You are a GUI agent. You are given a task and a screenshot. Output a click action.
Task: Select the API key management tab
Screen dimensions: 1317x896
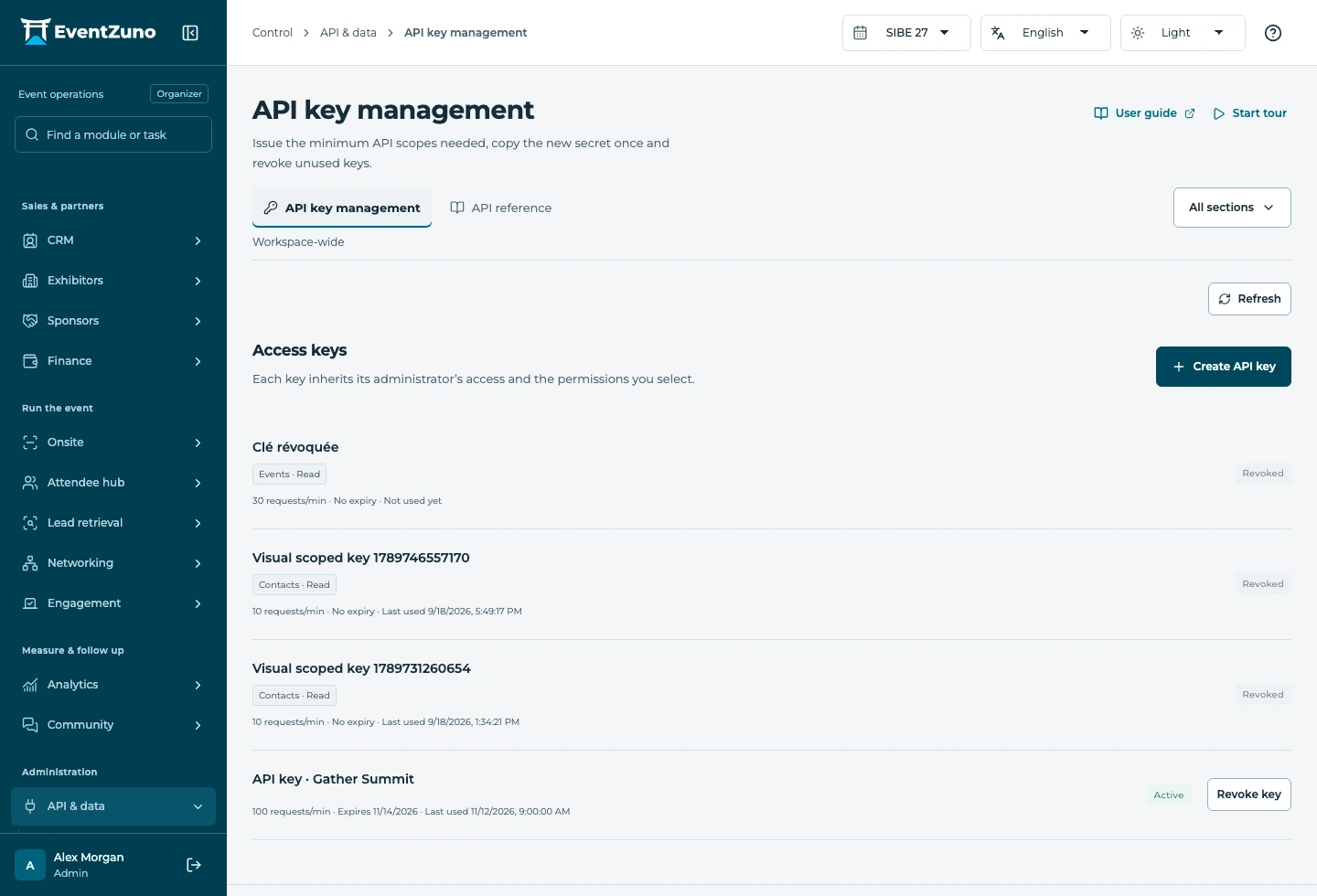pyautogui.click(x=342, y=208)
